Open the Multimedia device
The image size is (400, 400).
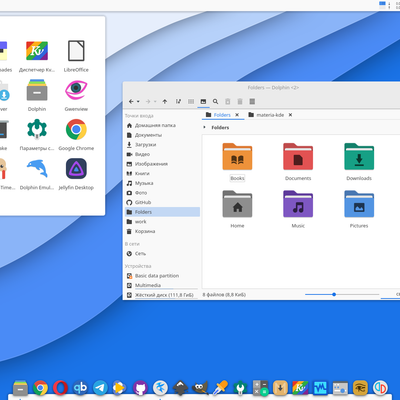click(x=162, y=285)
